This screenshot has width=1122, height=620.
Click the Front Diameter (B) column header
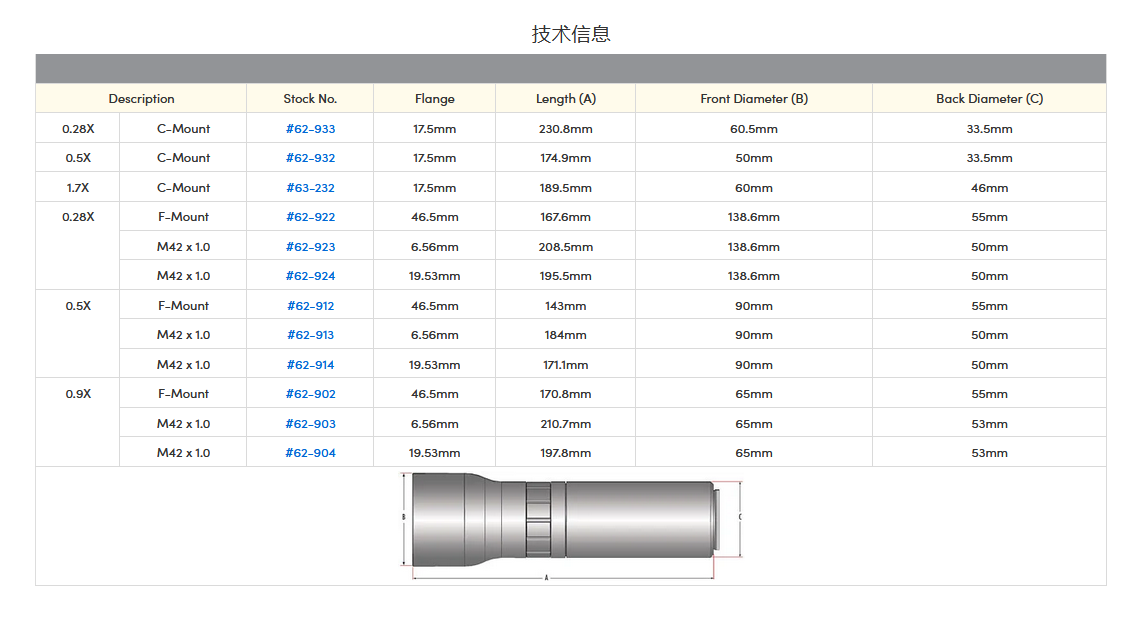click(x=754, y=99)
